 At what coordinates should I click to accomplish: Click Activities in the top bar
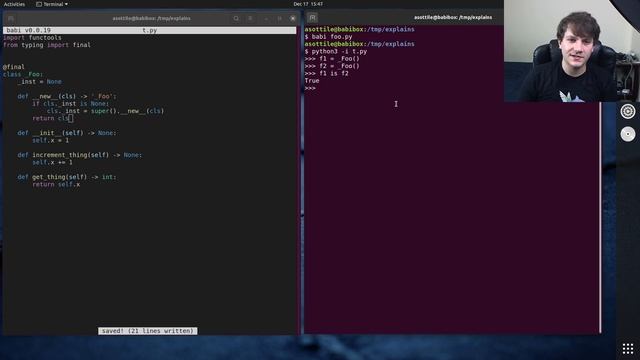[x=14, y=4]
